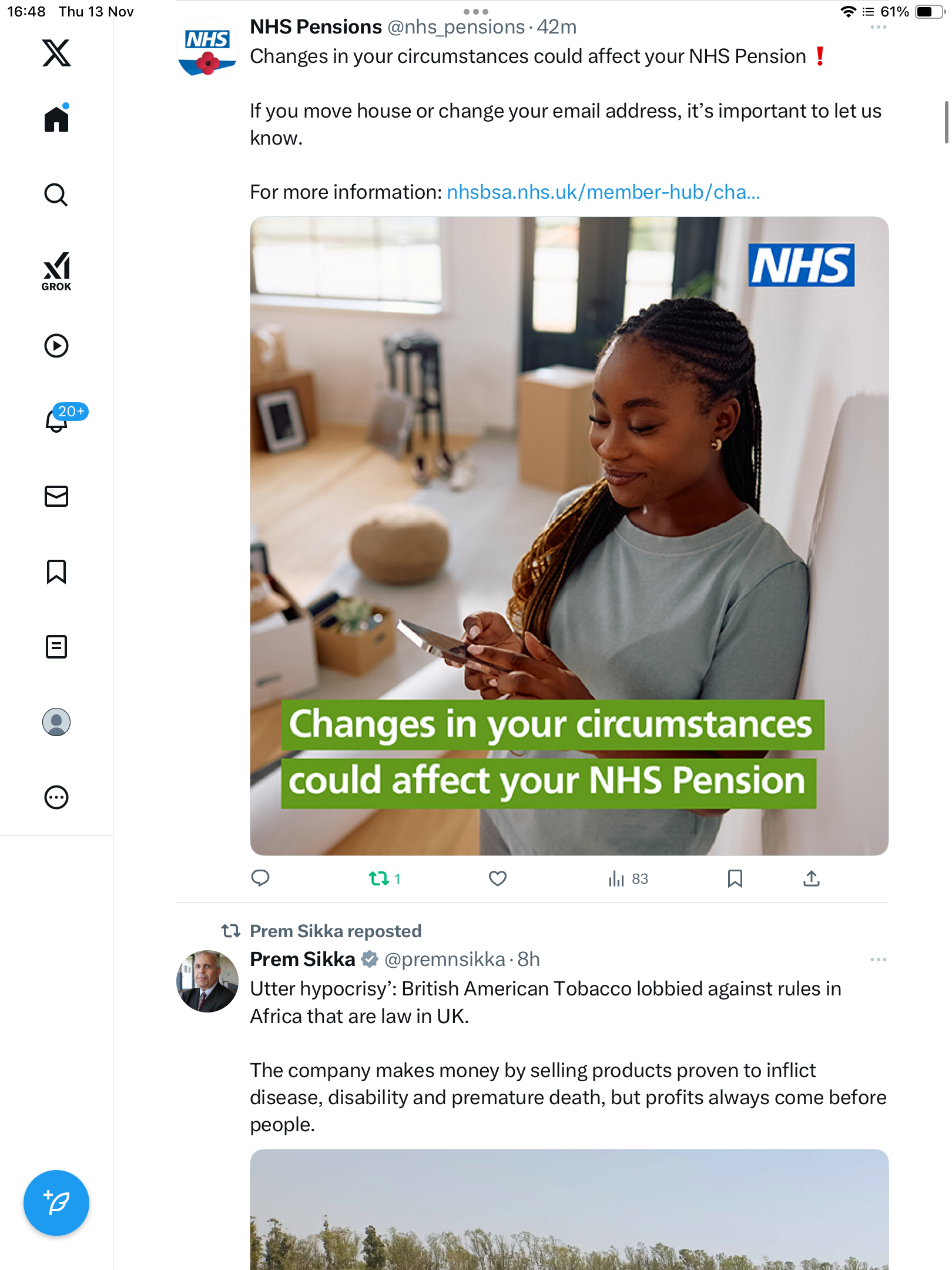Open direct messages envelope icon

tap(56, 496)
